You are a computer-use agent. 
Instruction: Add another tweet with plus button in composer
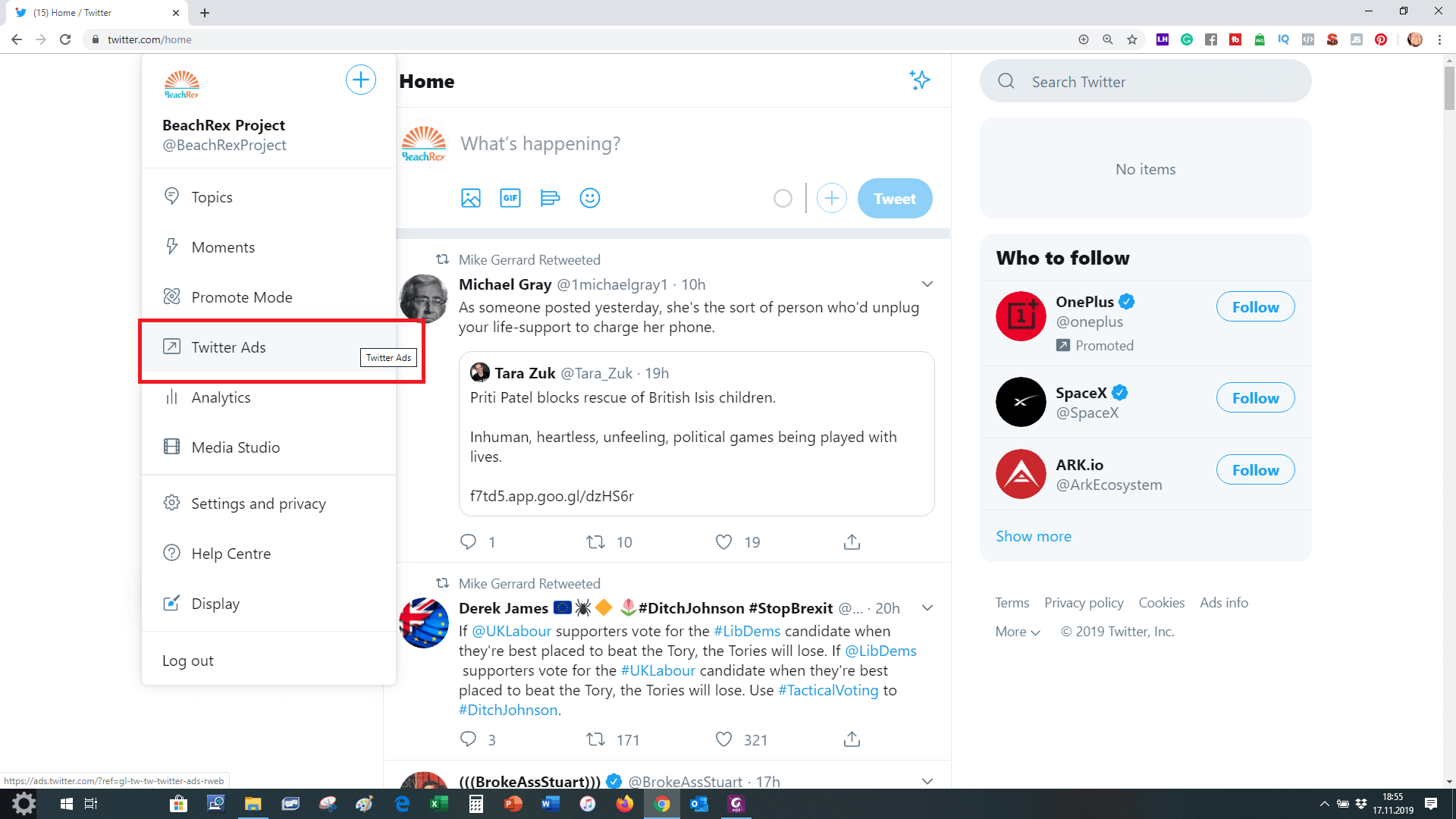tap(831, 199)
